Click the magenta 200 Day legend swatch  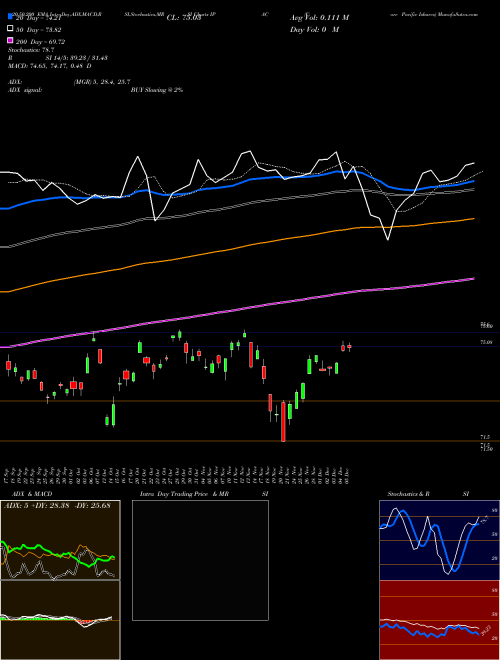[x=11, y=40]
